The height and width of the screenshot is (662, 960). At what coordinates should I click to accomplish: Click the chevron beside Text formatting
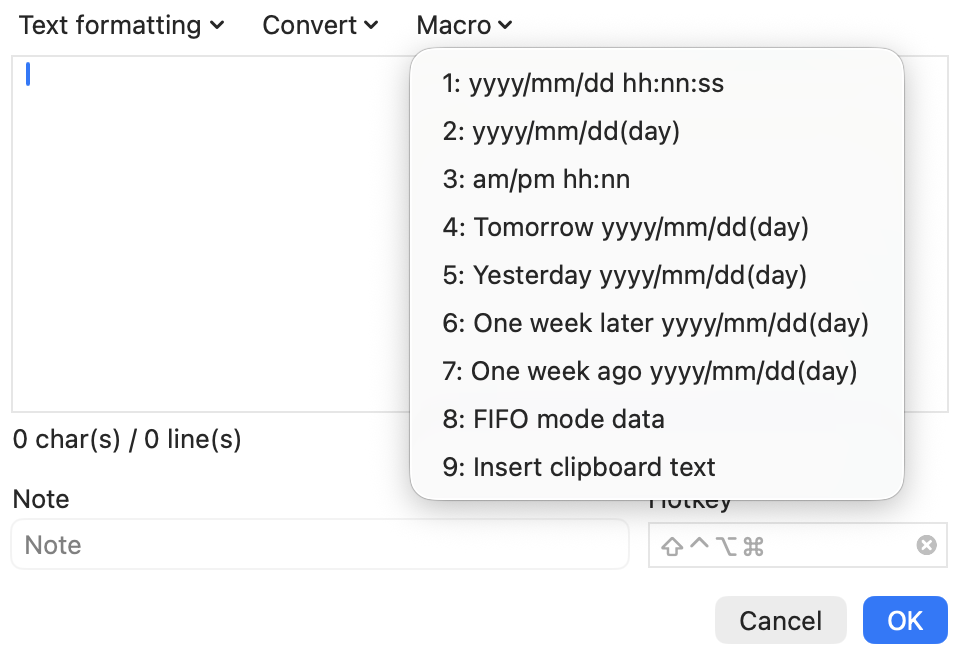[217, 25]
